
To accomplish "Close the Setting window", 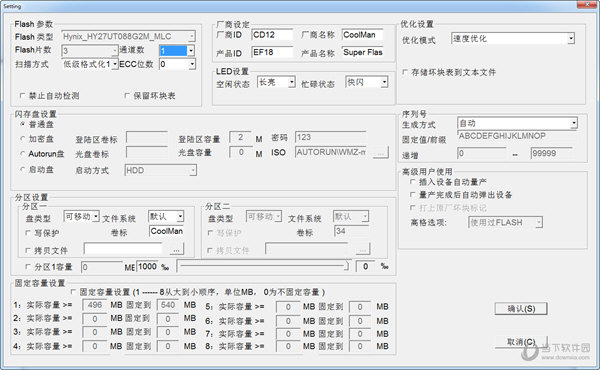I will click(587, 5).
